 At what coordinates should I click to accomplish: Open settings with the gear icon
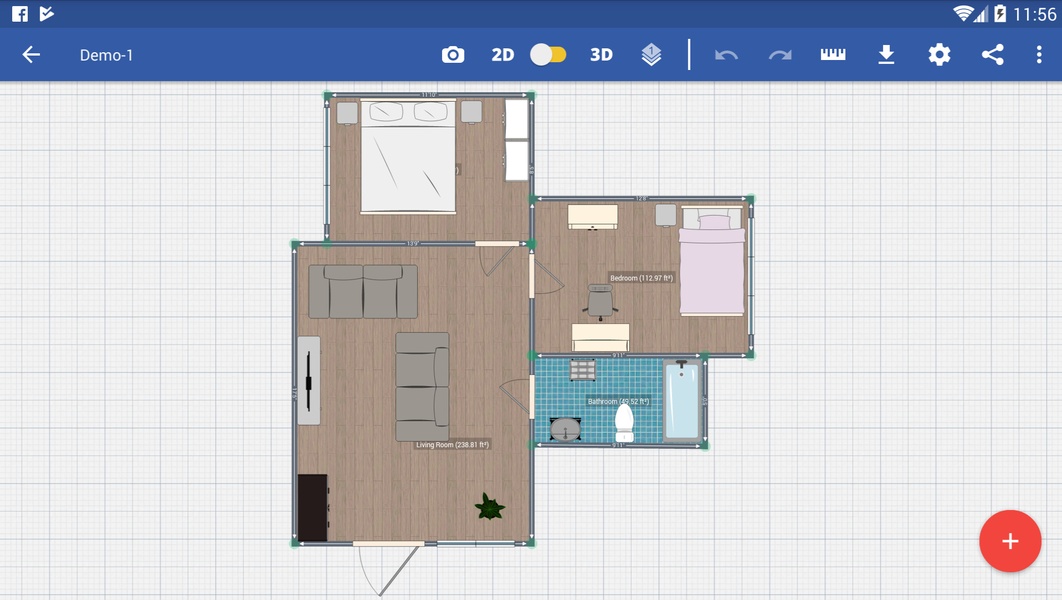click(939, 55)
